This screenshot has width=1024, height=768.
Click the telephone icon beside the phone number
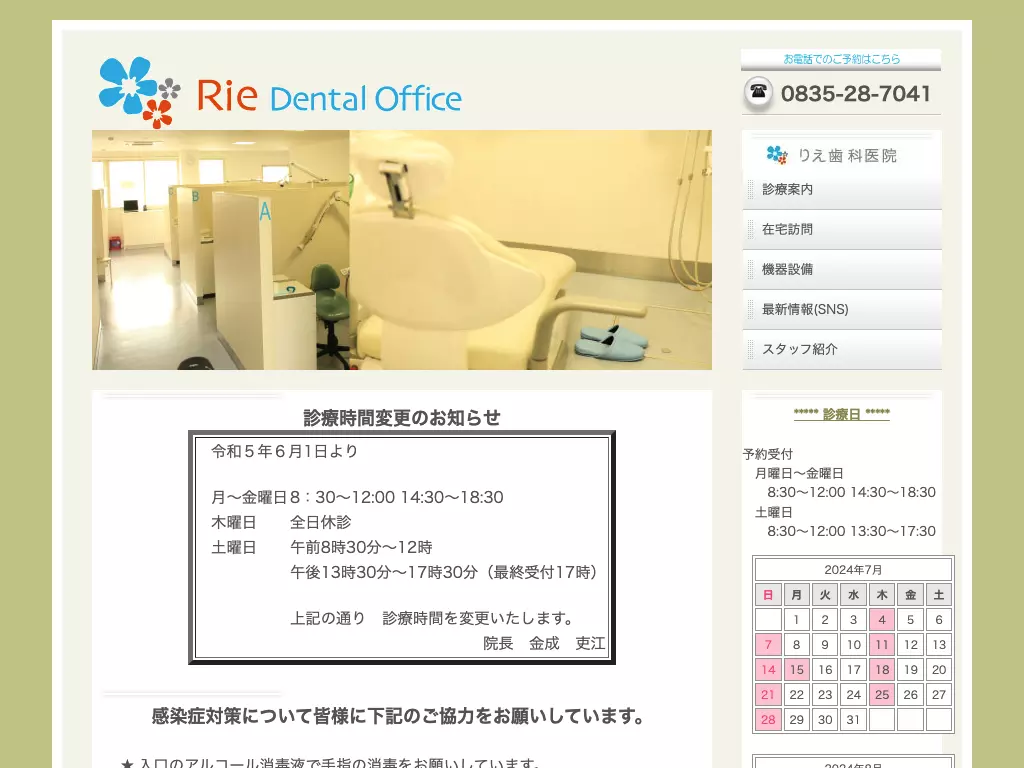click(x=758, y=93)
